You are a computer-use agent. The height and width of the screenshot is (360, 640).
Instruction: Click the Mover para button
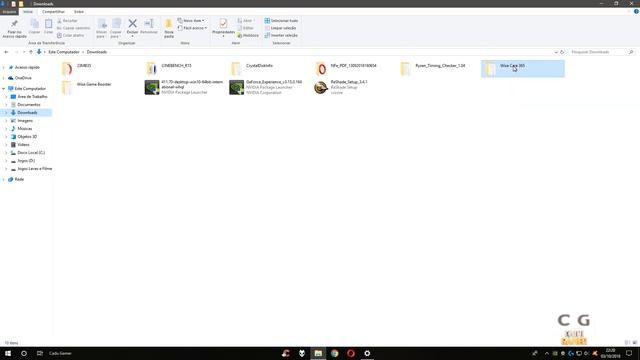(x=101, y=28)
